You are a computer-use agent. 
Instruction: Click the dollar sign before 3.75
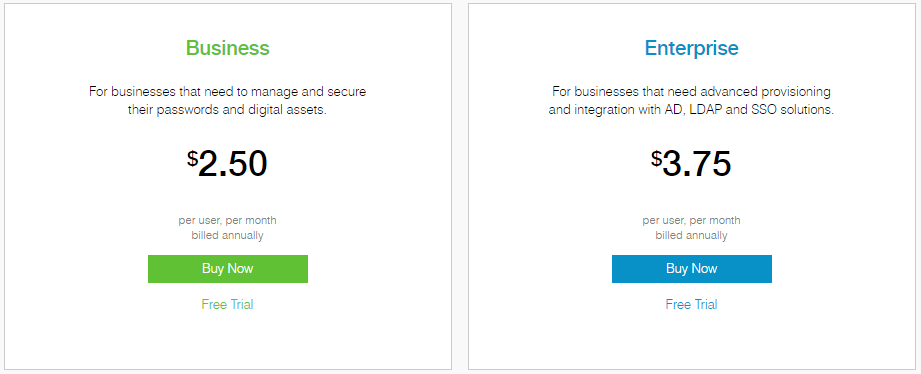point(656,158)
